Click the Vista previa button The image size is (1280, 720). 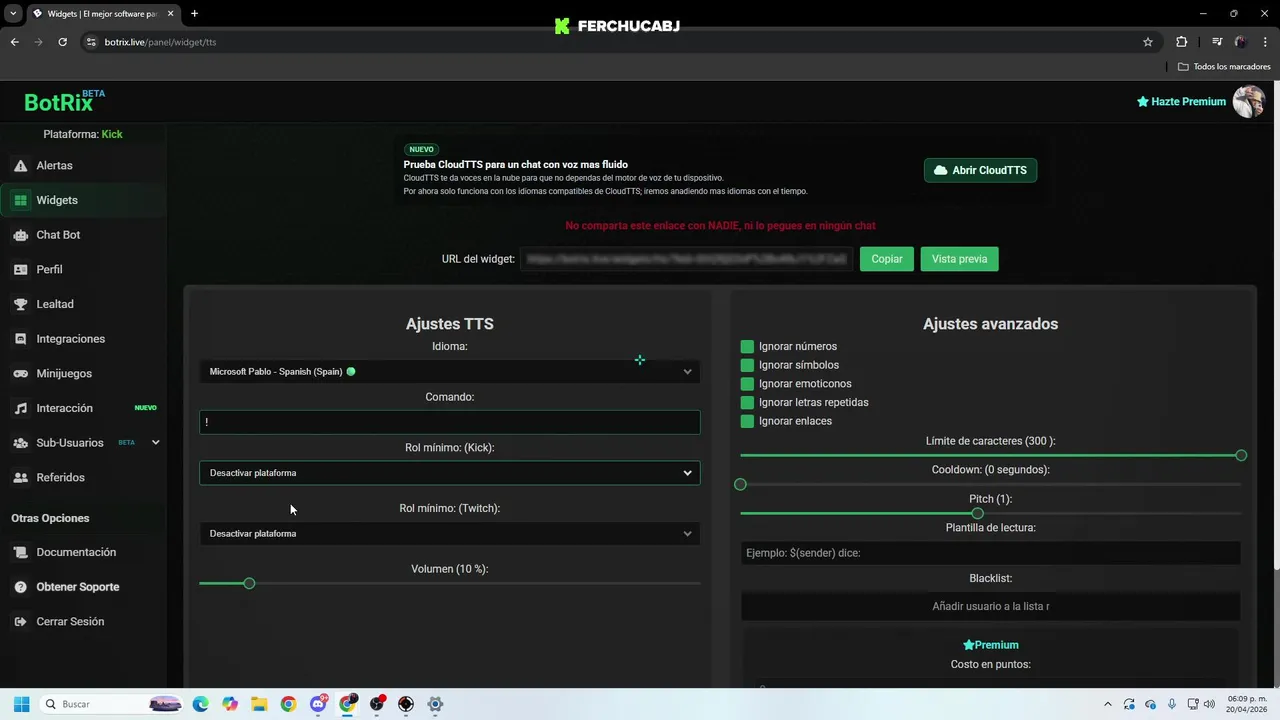(959, 259)
